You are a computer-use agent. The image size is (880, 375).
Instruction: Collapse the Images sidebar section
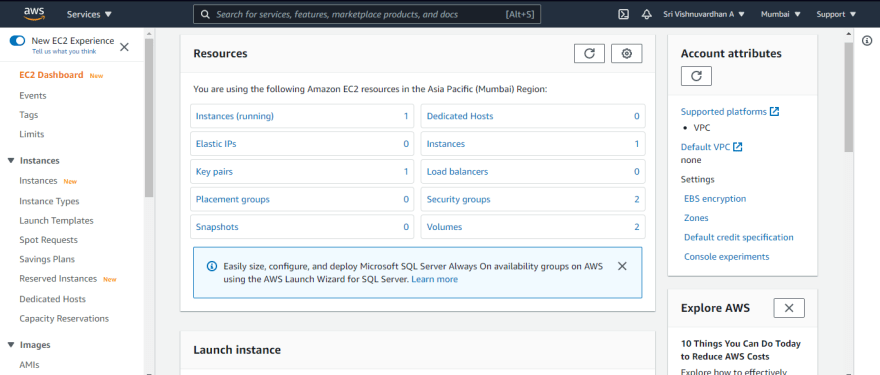[11, 345]
